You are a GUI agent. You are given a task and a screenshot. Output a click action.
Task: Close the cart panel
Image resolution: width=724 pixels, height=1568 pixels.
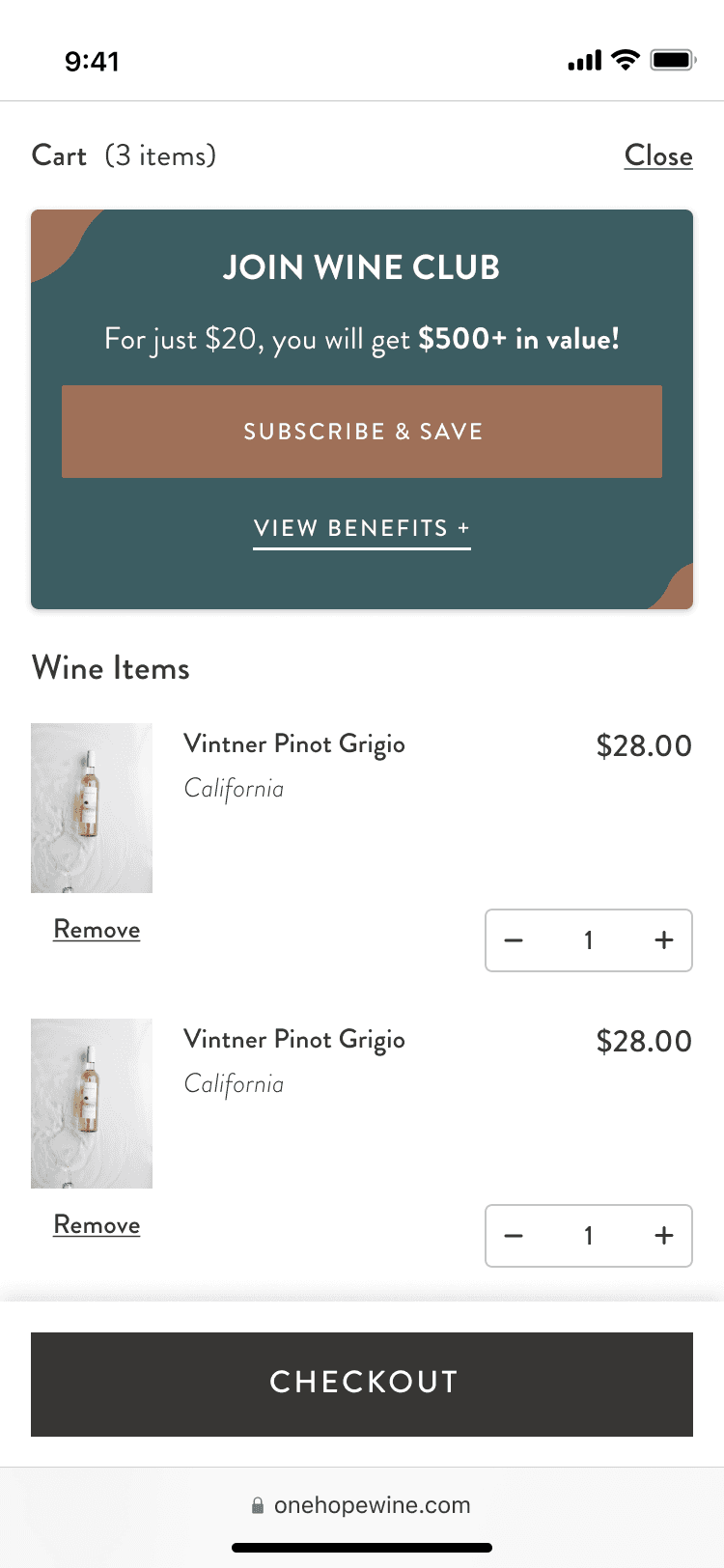pos(658,156)
